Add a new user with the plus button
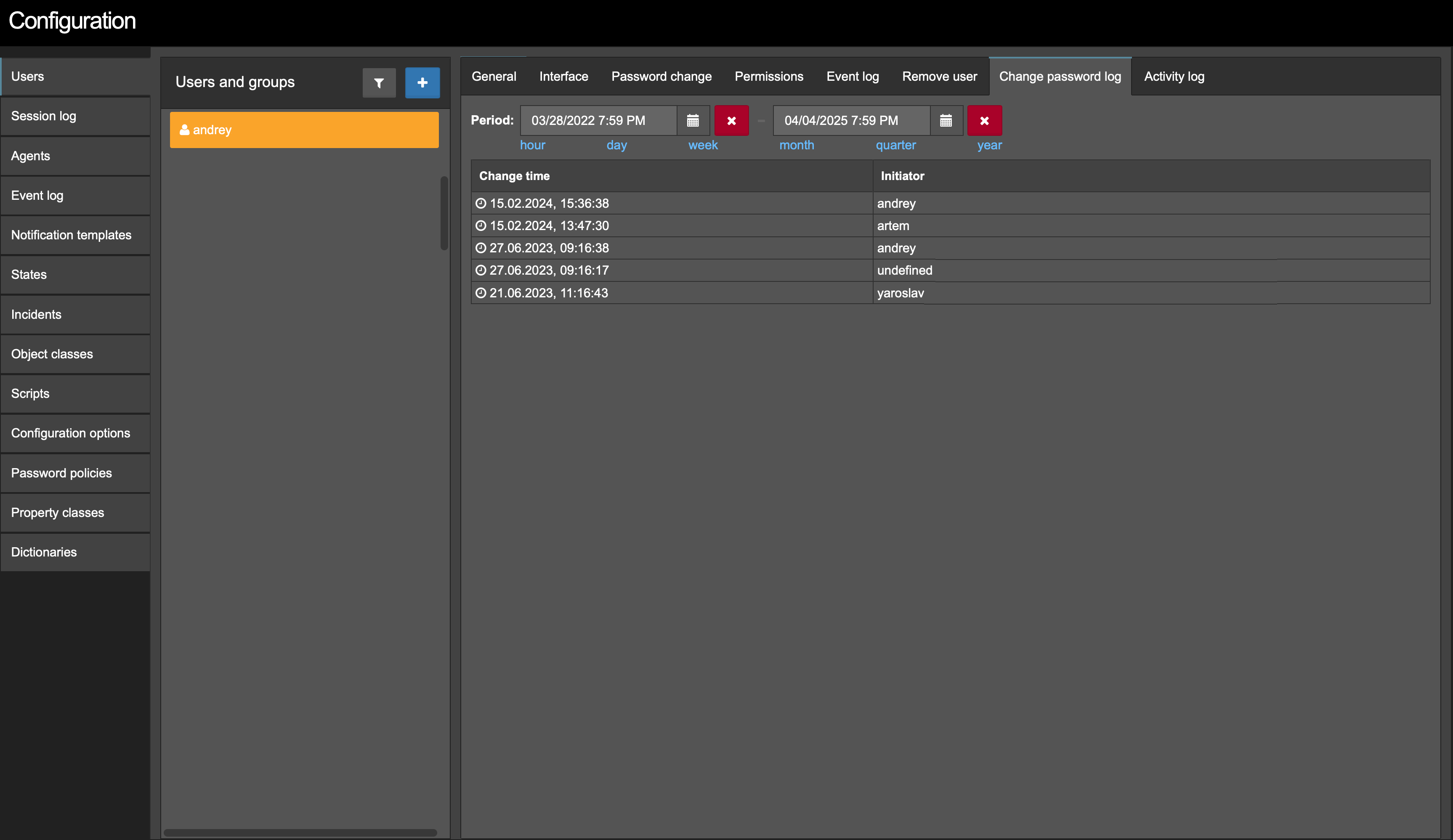This screenshot has height=840, width=1453. (x=422, y=83)
